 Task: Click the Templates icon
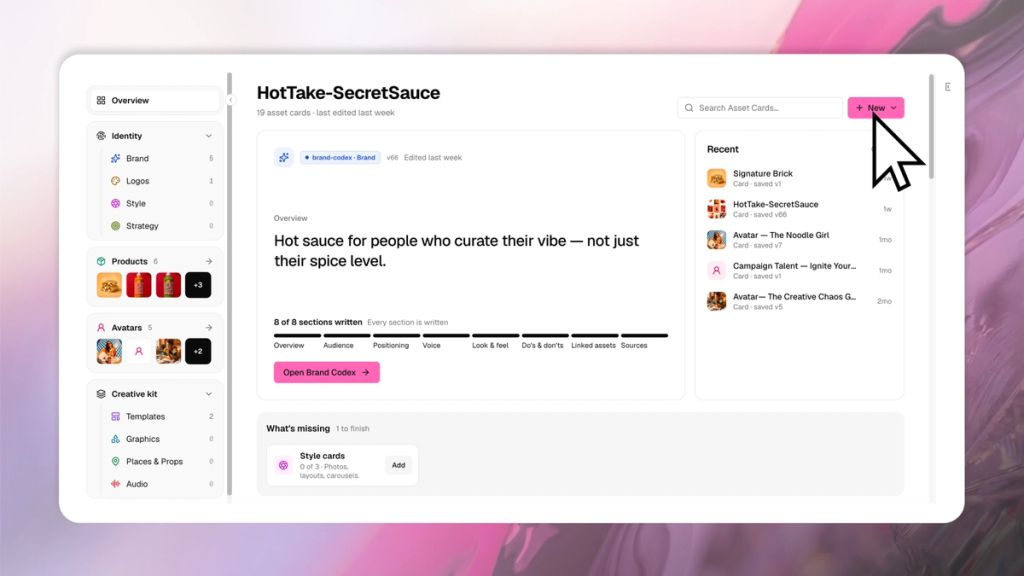[116, 417]
